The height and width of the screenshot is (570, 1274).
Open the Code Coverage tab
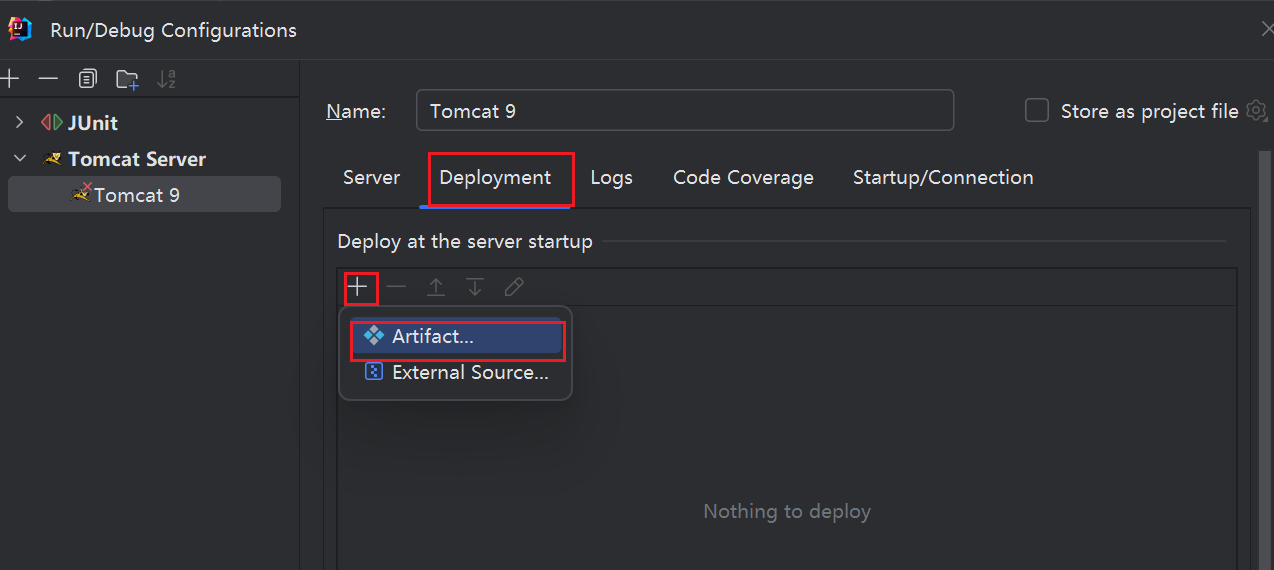click(x=743, y=178)
